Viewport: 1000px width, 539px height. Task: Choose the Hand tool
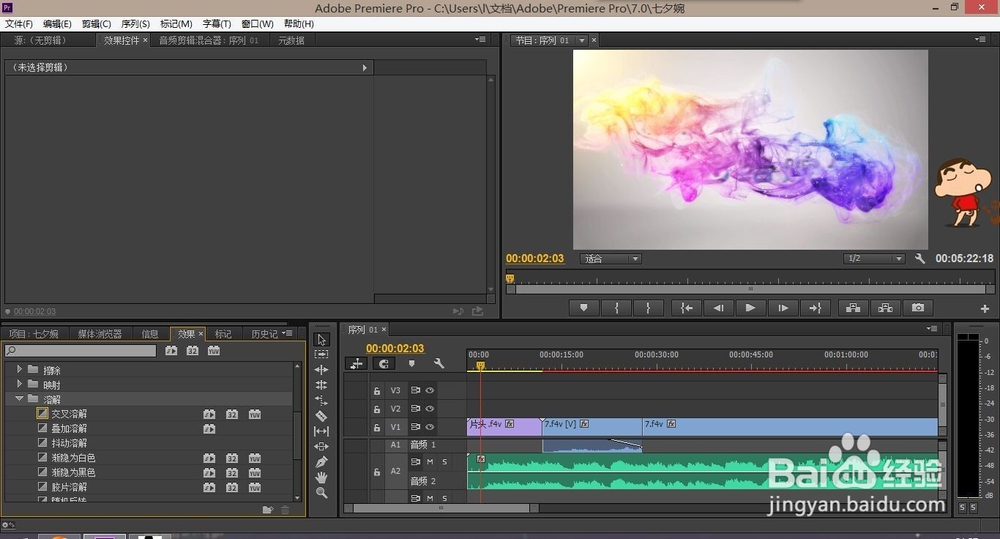click(x=321, y=477)
